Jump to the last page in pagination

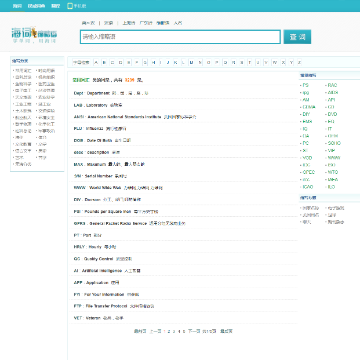(226, 331)
